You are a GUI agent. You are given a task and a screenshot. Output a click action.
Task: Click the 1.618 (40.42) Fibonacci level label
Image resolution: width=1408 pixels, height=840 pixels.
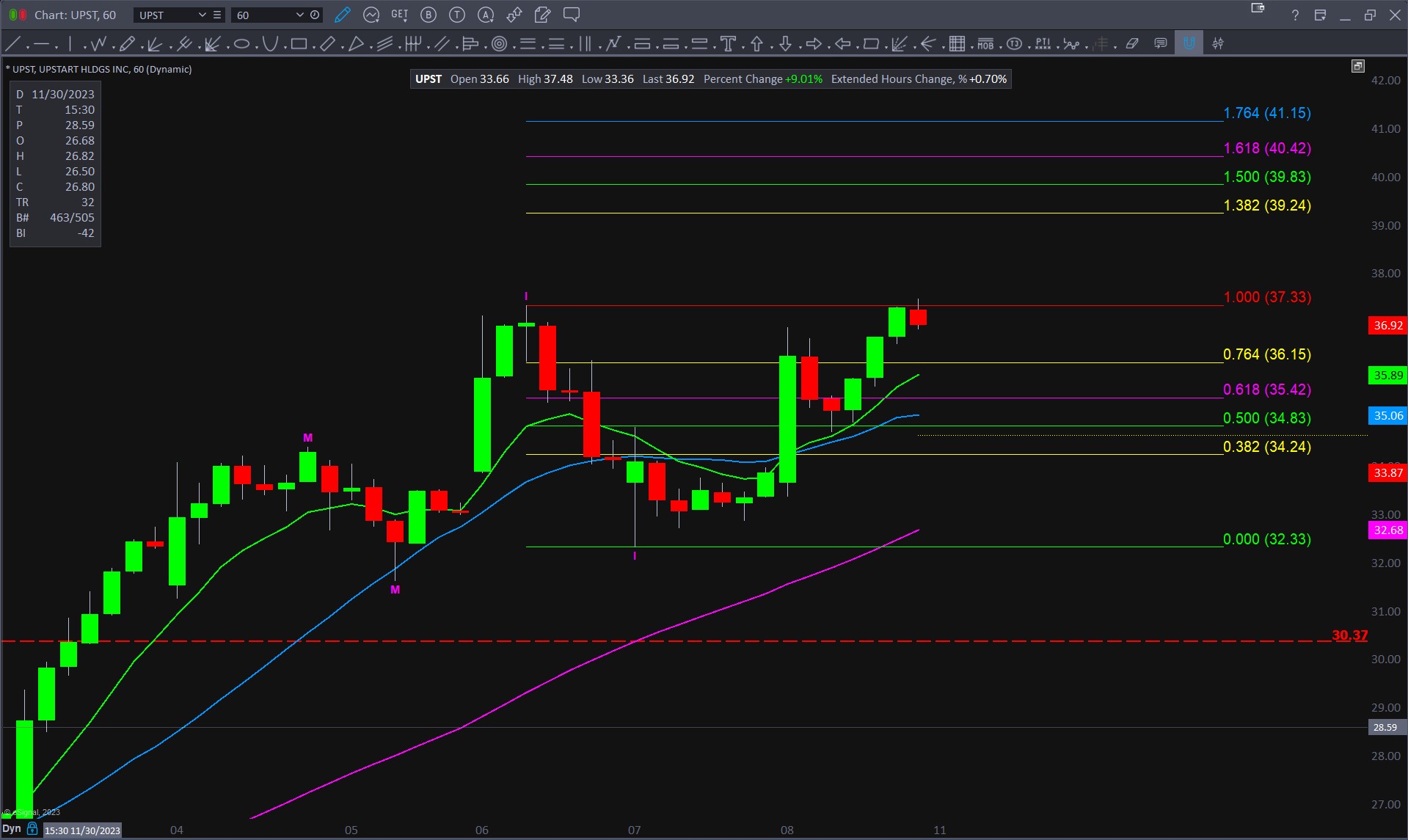coord(1266,148)
